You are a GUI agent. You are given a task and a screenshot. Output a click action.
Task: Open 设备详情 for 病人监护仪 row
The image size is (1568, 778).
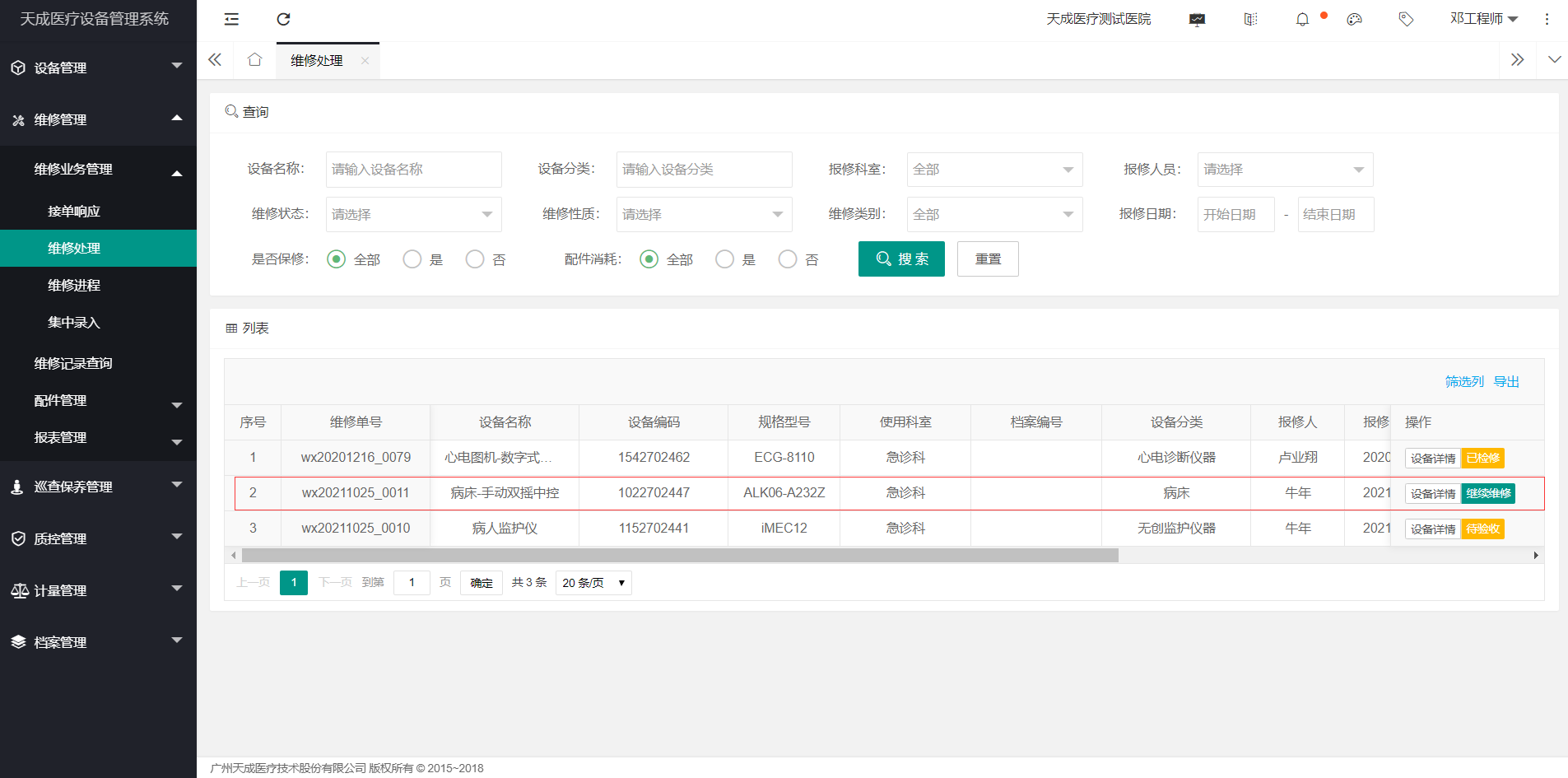(1433, 529)
